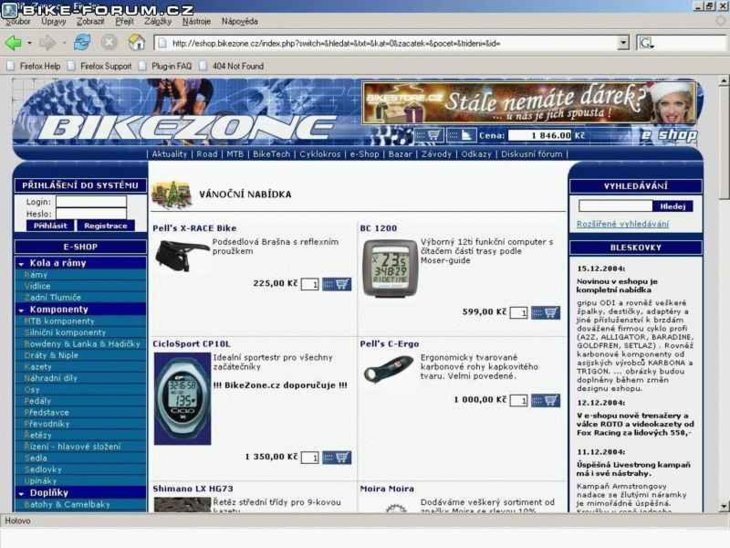Open the Firefox Help bookmark
730x548 pixels.
(34, 66)
